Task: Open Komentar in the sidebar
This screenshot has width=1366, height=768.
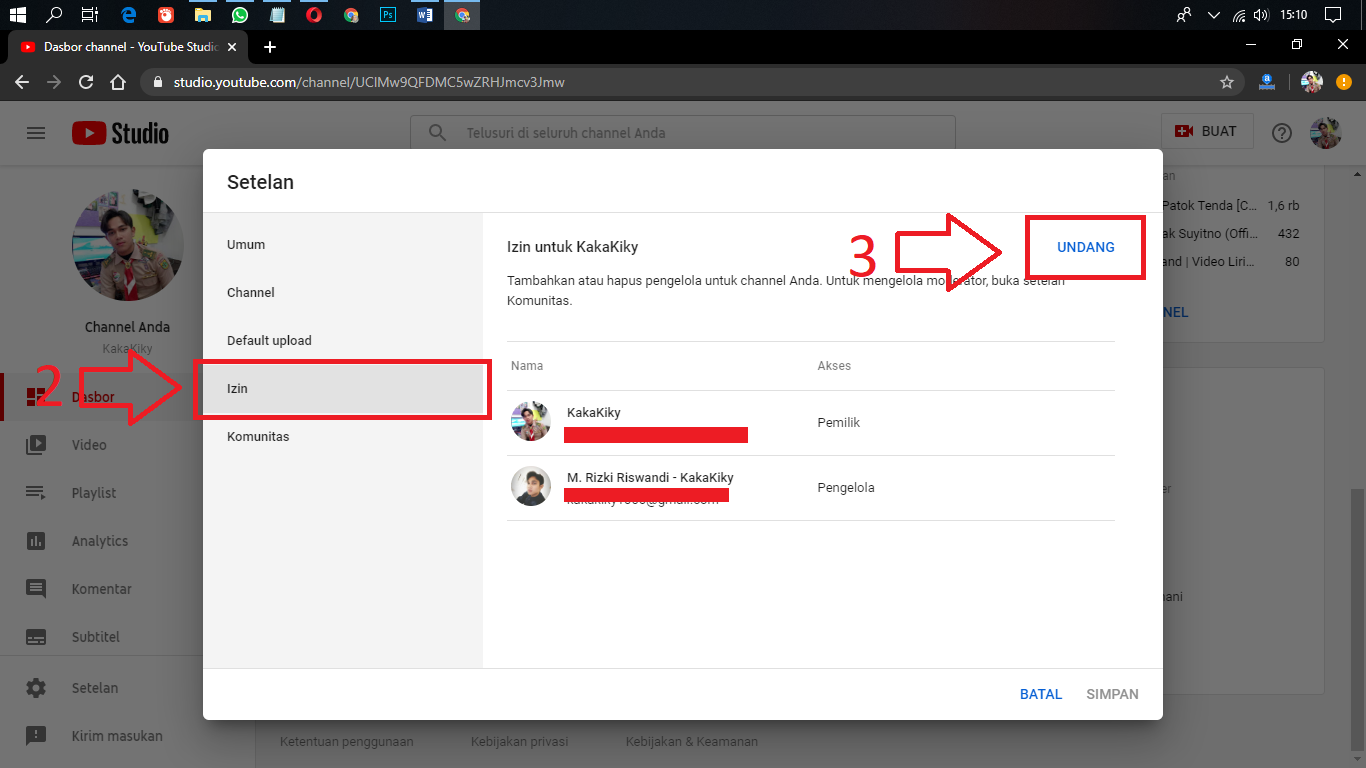Action: pyautogui.click(x=101, y=589)
